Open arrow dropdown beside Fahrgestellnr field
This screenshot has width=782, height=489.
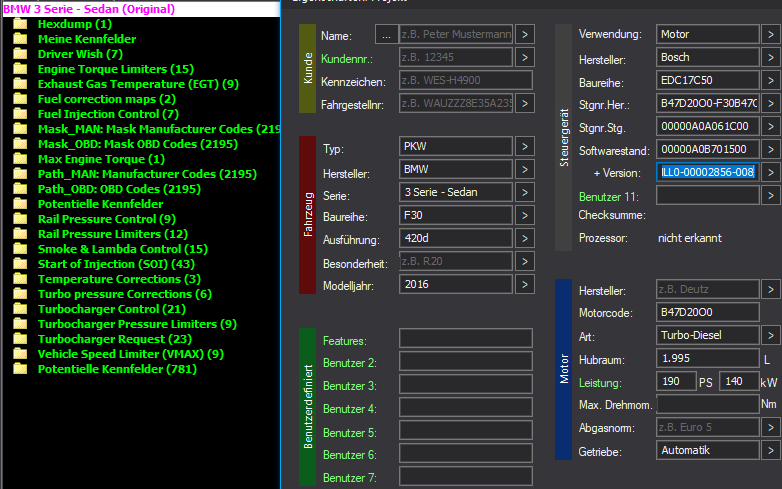(x=525, y=103)
